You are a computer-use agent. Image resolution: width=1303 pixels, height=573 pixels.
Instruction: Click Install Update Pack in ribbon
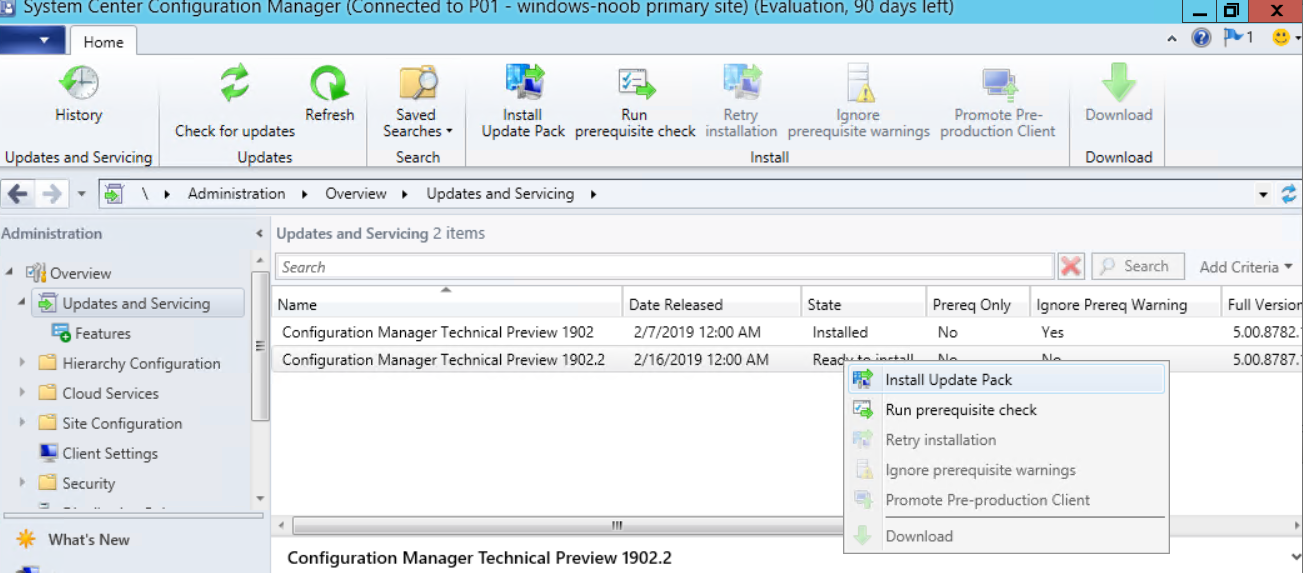[523, 101]
